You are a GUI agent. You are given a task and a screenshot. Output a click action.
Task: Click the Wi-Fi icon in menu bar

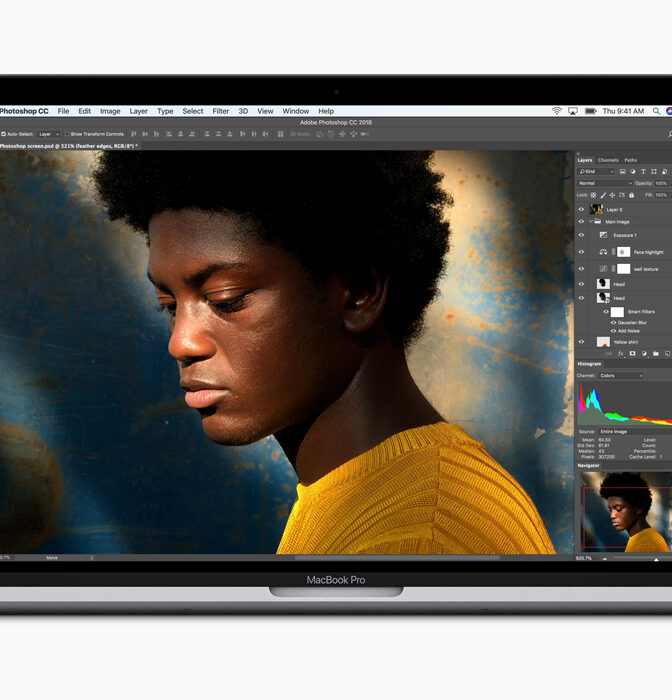556,111
